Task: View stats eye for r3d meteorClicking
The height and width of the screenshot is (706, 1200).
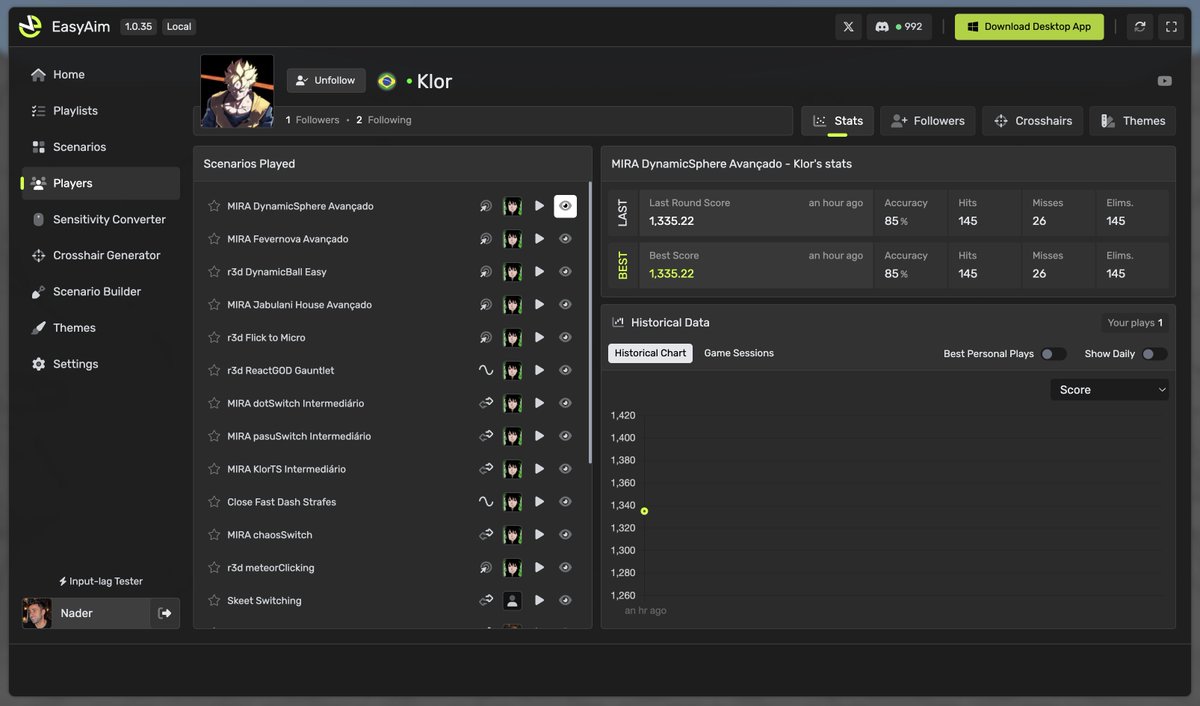Action: [x=565, y=567]
